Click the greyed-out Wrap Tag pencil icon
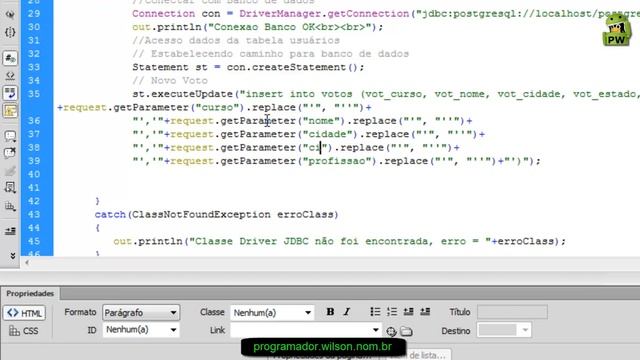This screenshot has width=640, height=360. tap(10, 171)
